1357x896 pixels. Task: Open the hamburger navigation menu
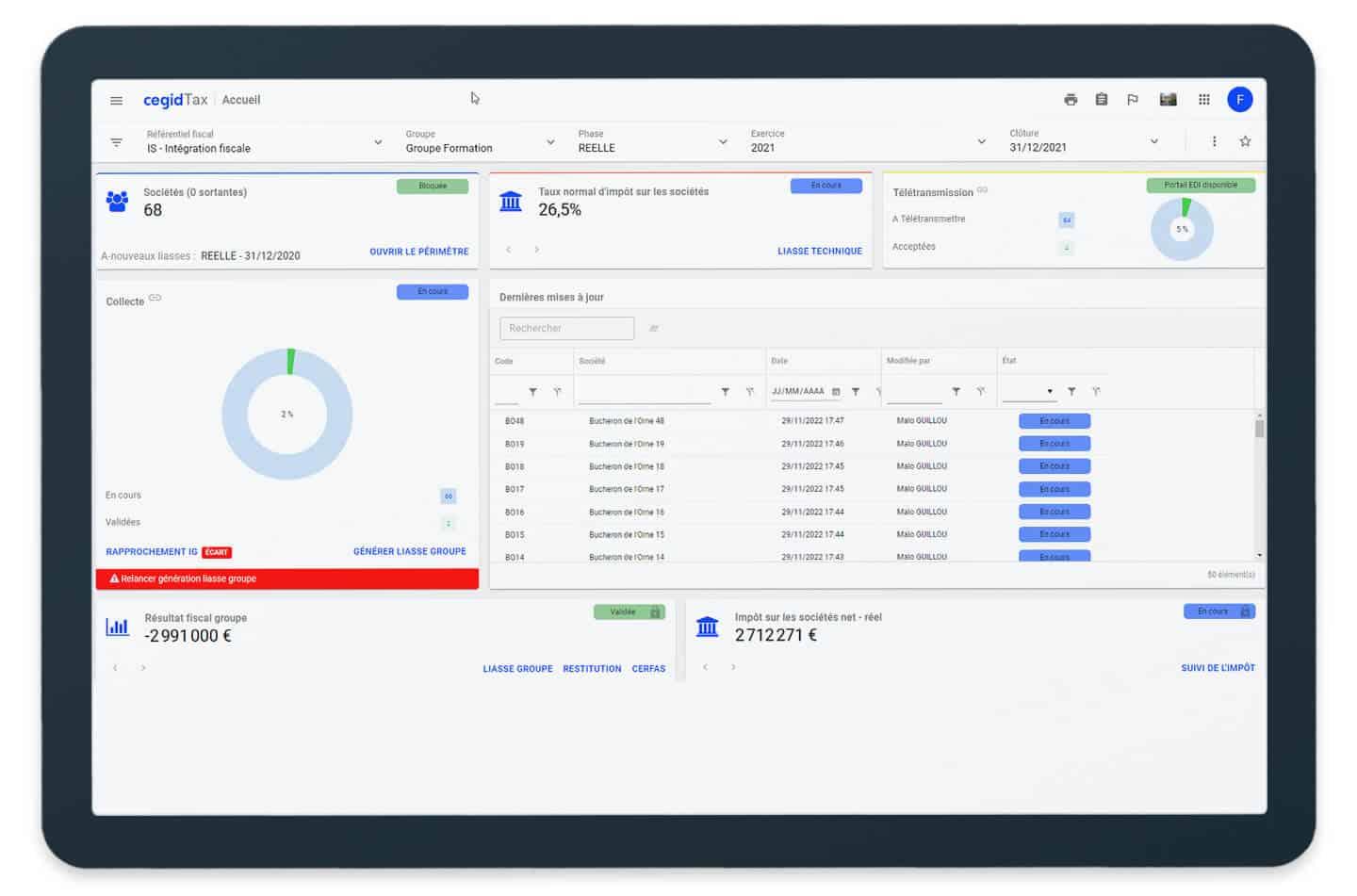click(x=117, y=101)
